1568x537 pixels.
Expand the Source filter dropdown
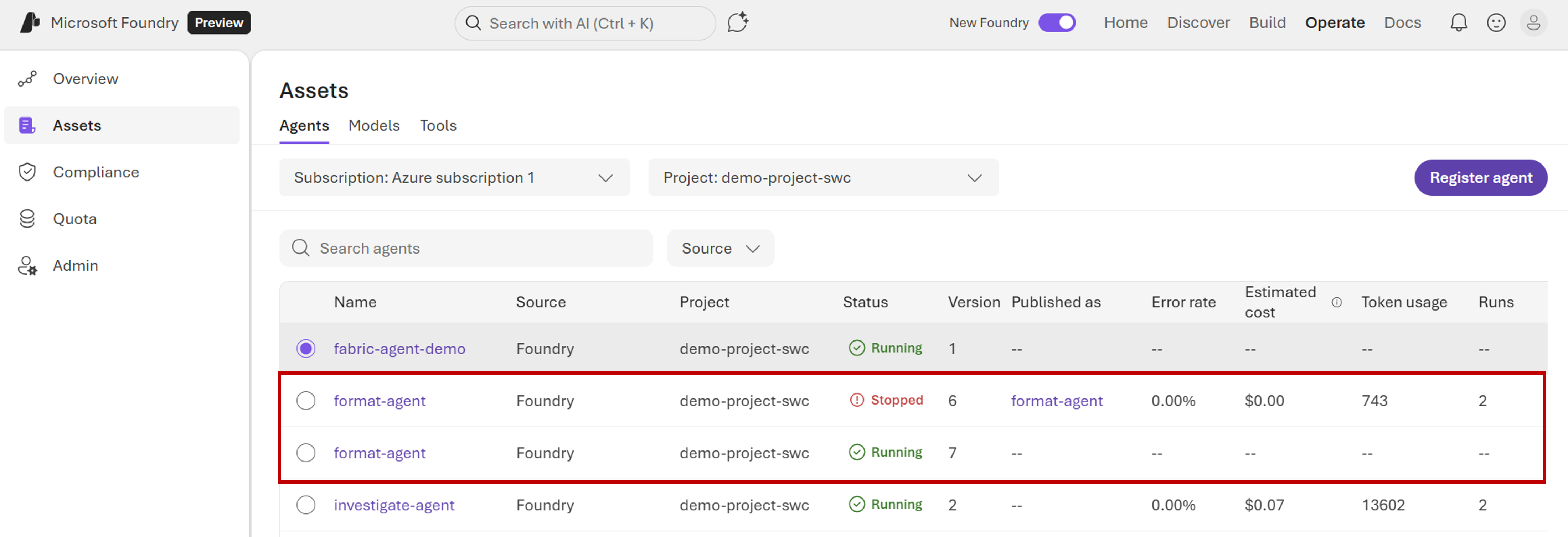pyautogui.click(x=720, y=248)
